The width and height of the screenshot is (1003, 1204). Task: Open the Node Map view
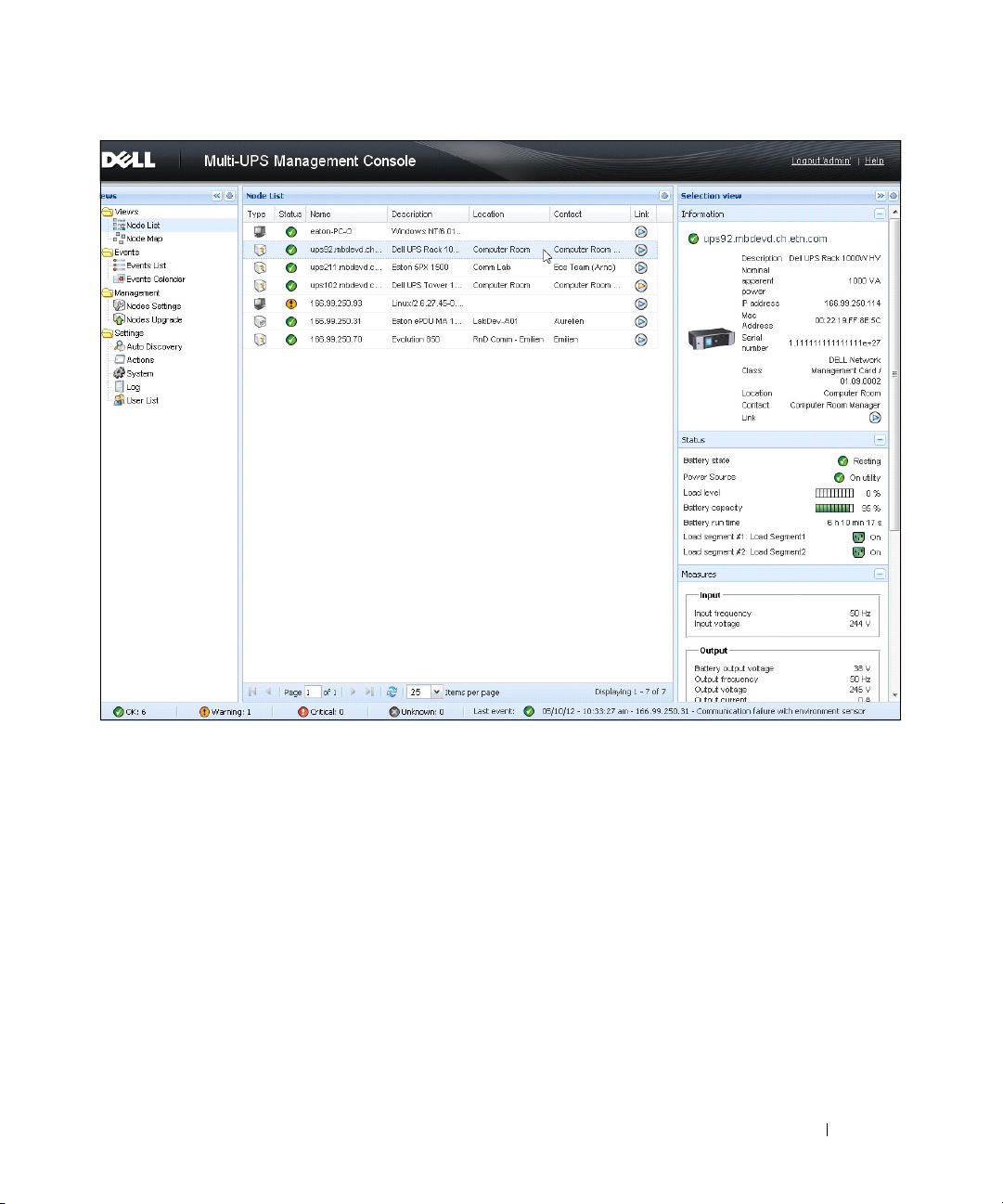143,239
